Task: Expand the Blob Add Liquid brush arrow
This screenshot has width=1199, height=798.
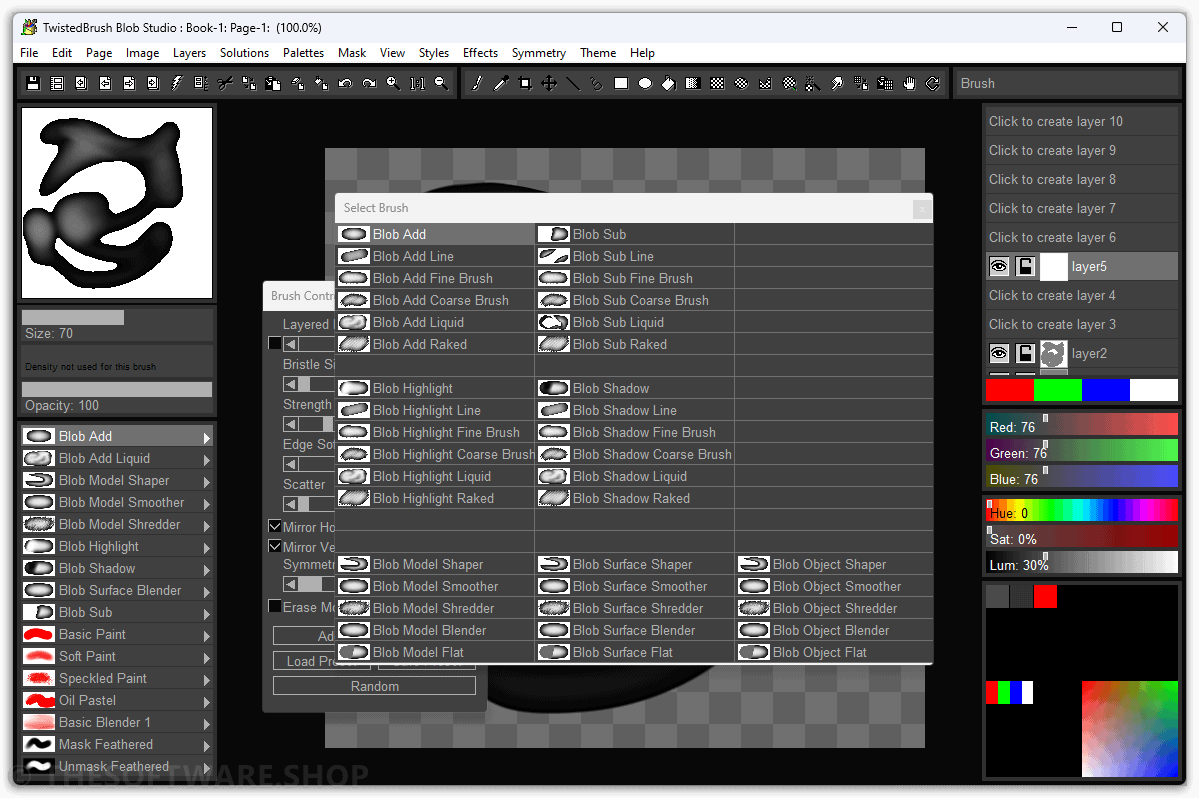Action: tap(206, 459)
